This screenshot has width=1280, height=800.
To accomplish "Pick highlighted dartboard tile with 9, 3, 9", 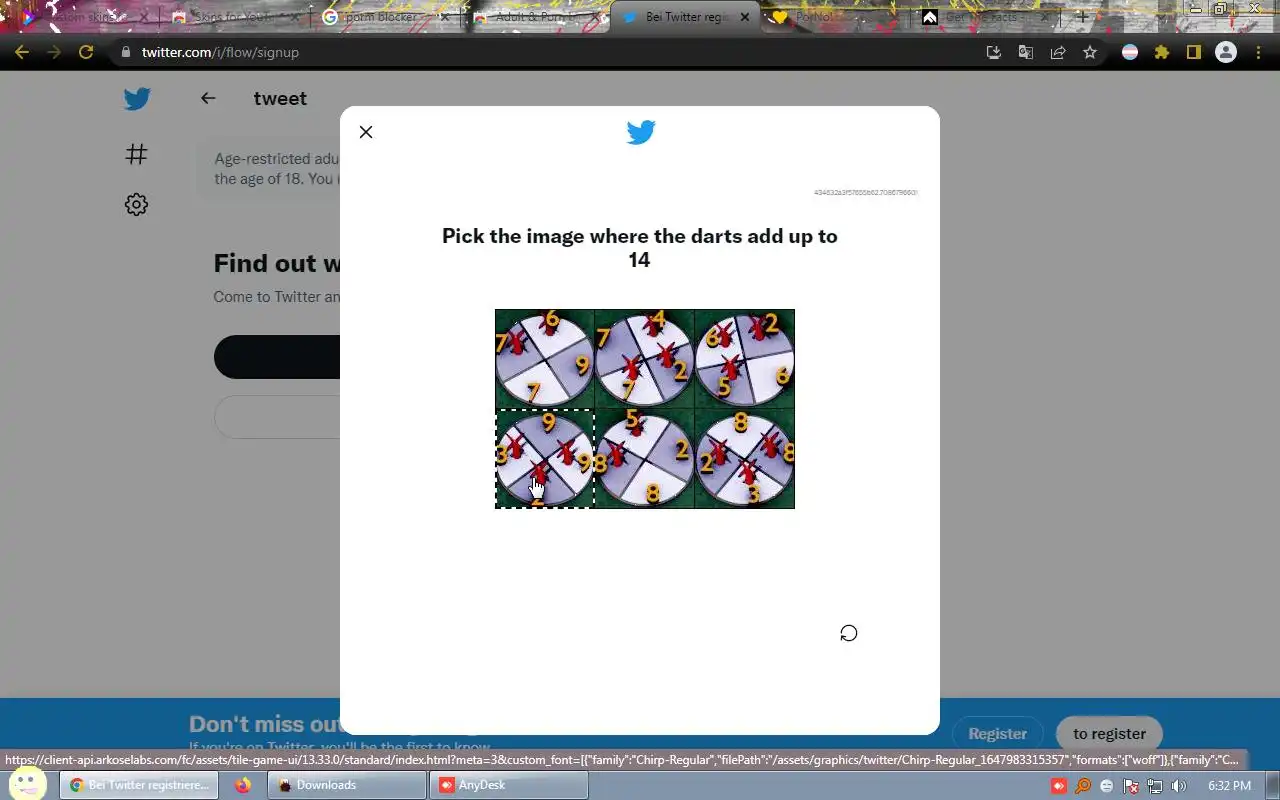I will click(545, 459).
